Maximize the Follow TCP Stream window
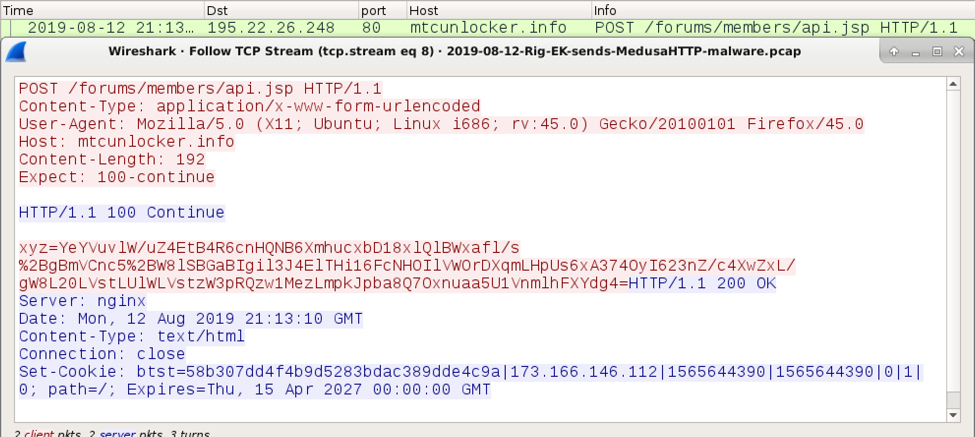 (x=937, y=52)
